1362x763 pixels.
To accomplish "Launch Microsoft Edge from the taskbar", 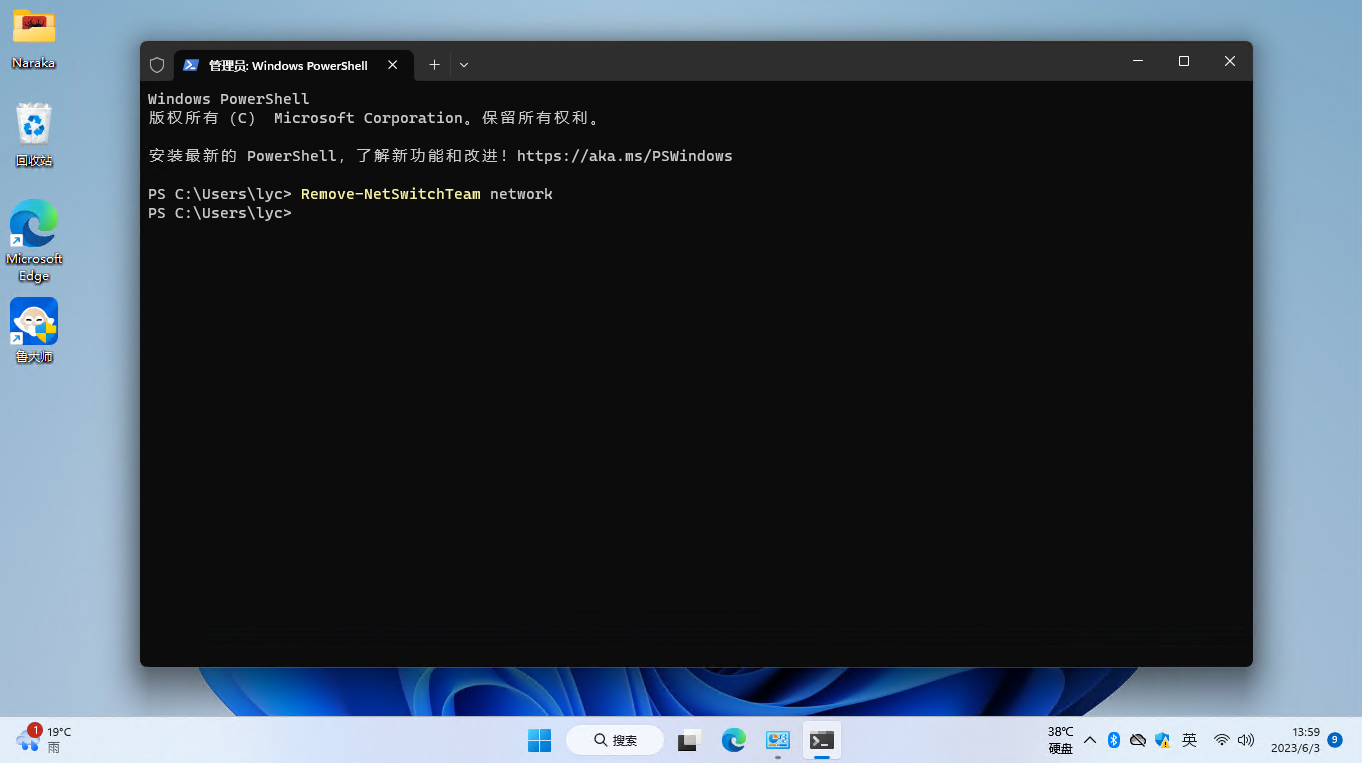I will pyautogui.click(x=734, y=740).
